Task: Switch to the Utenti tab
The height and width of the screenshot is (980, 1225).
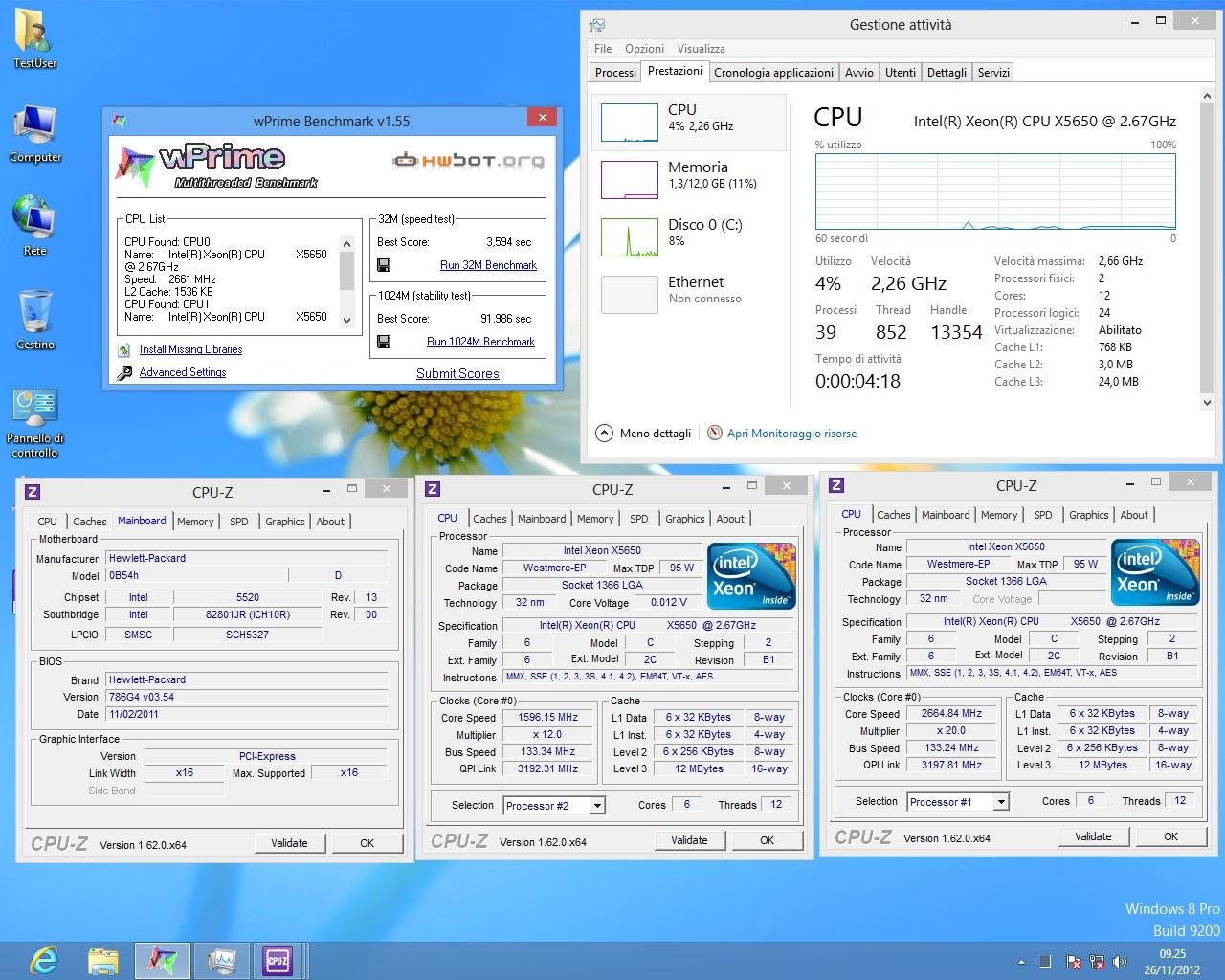Action: 901,73
